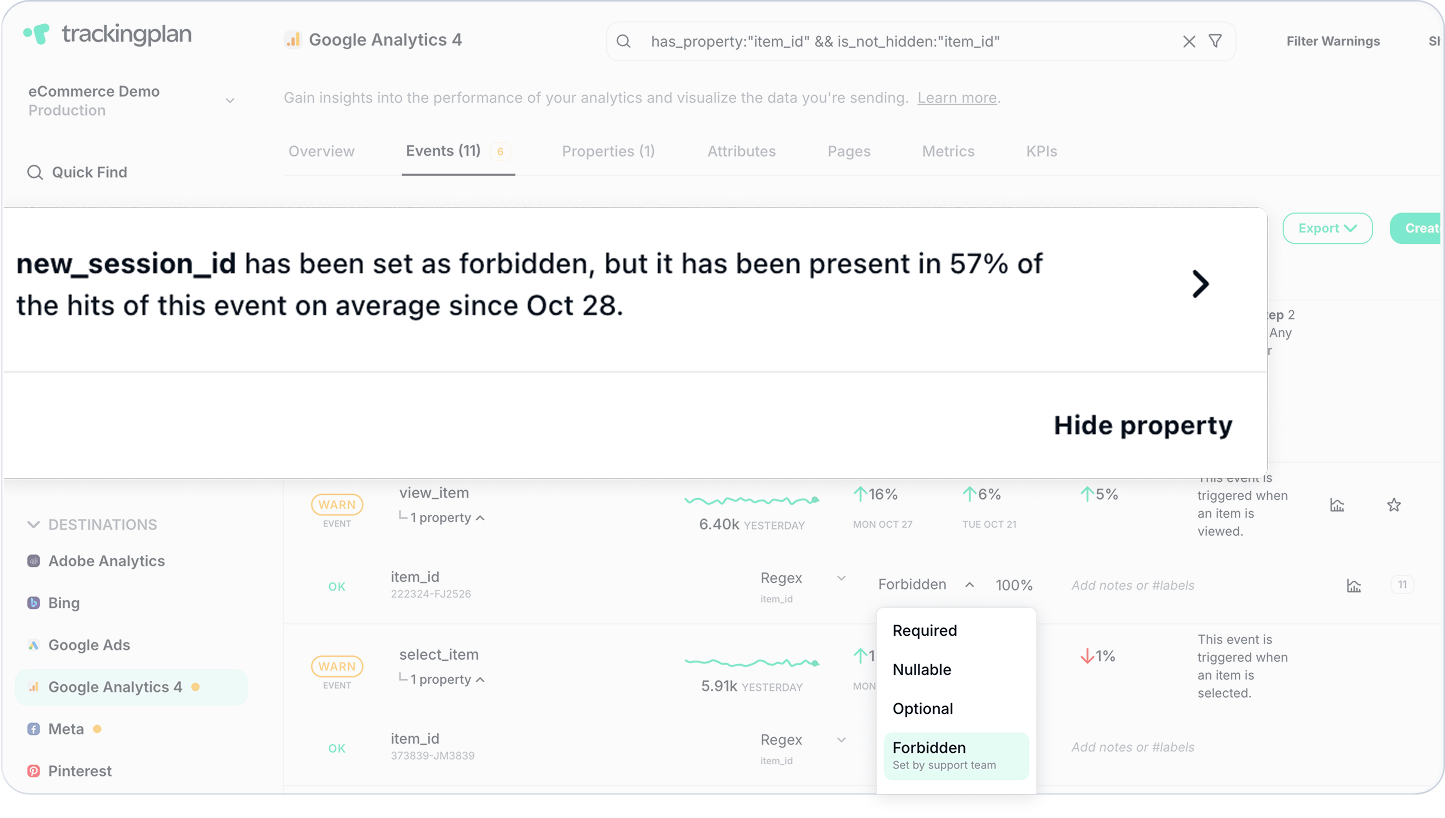Image resolution: width=1445 pixels, height=818 pixels.
Task: Select Google Analytics 4 in the sidebar
Action: (x=131, y=687)
